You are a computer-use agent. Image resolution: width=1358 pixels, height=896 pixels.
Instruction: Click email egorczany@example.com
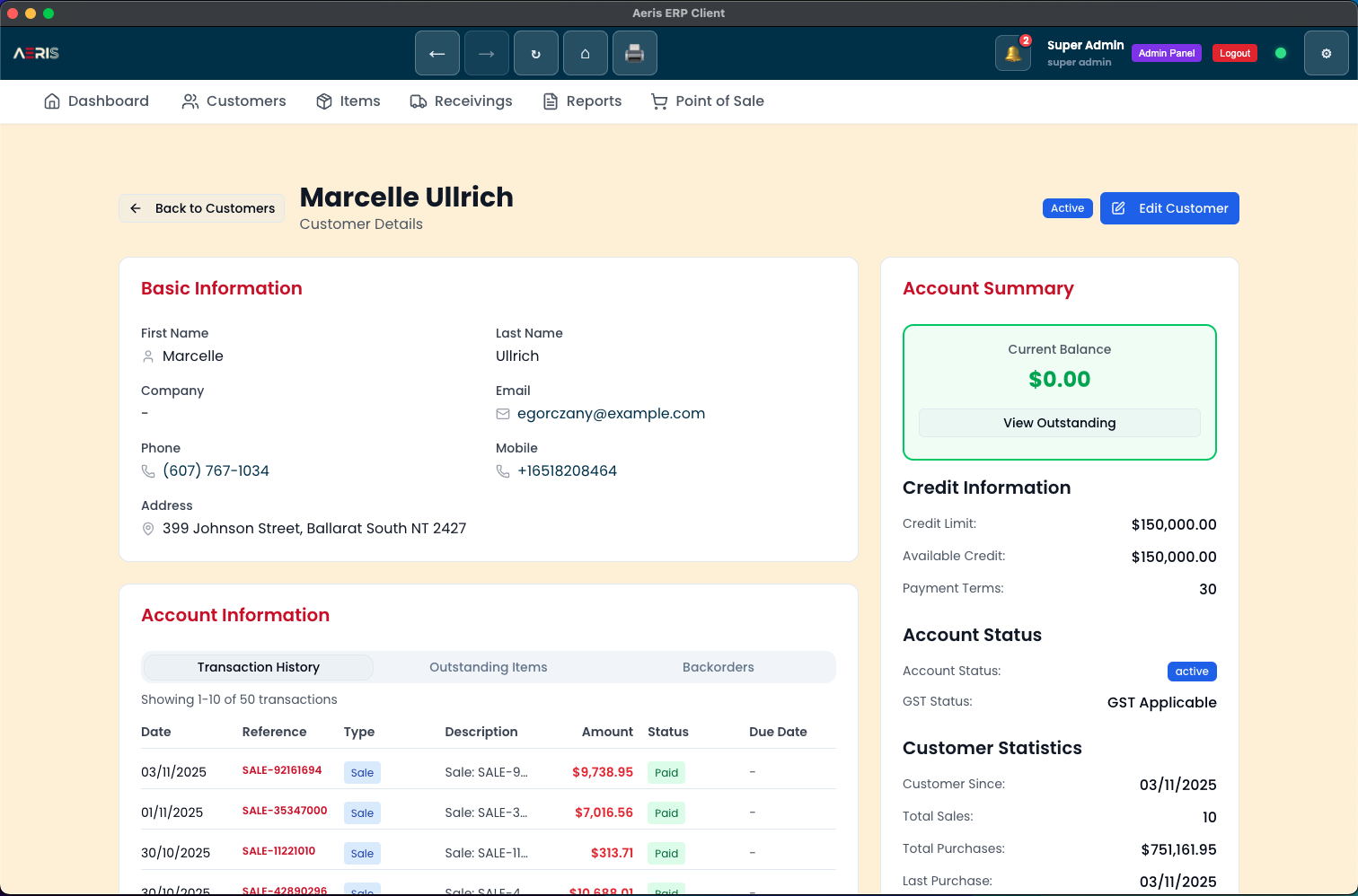pos(611,414)
